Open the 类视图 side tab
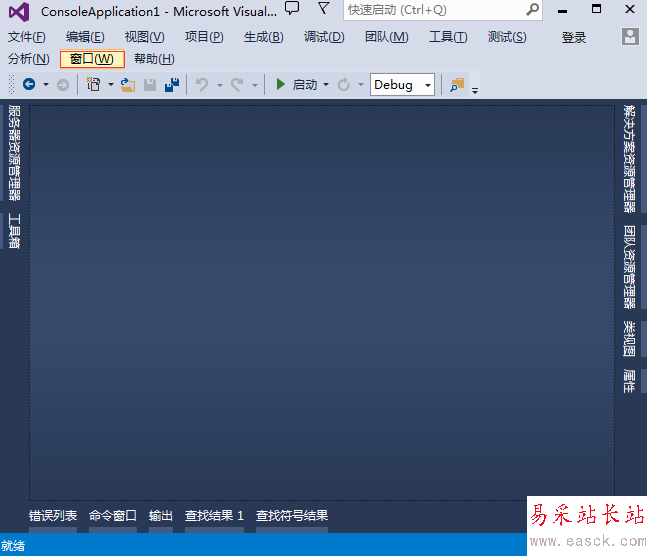The image size is (647, 556). point(629,338)
